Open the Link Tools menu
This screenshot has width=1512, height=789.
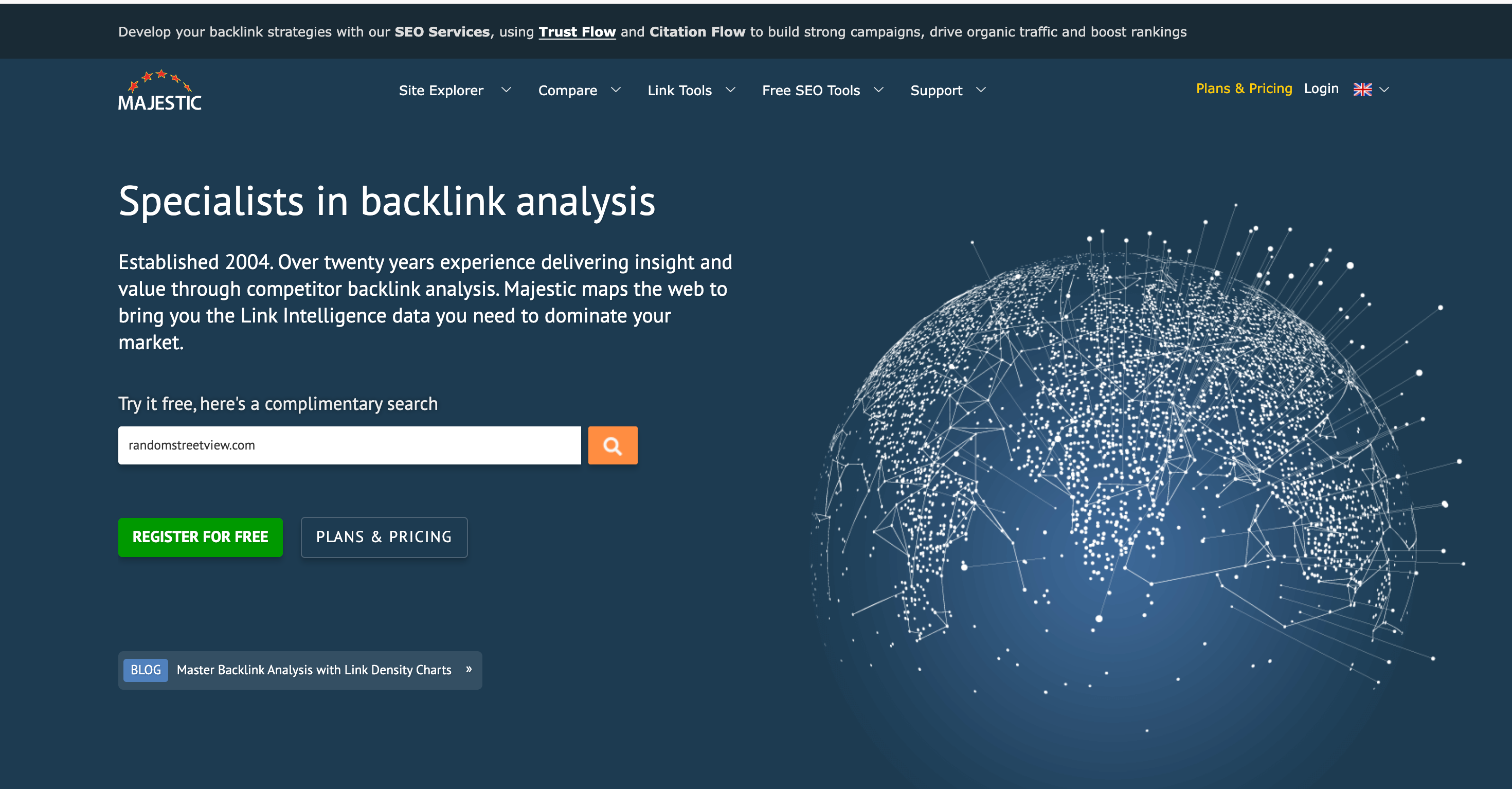coord(680,91)
